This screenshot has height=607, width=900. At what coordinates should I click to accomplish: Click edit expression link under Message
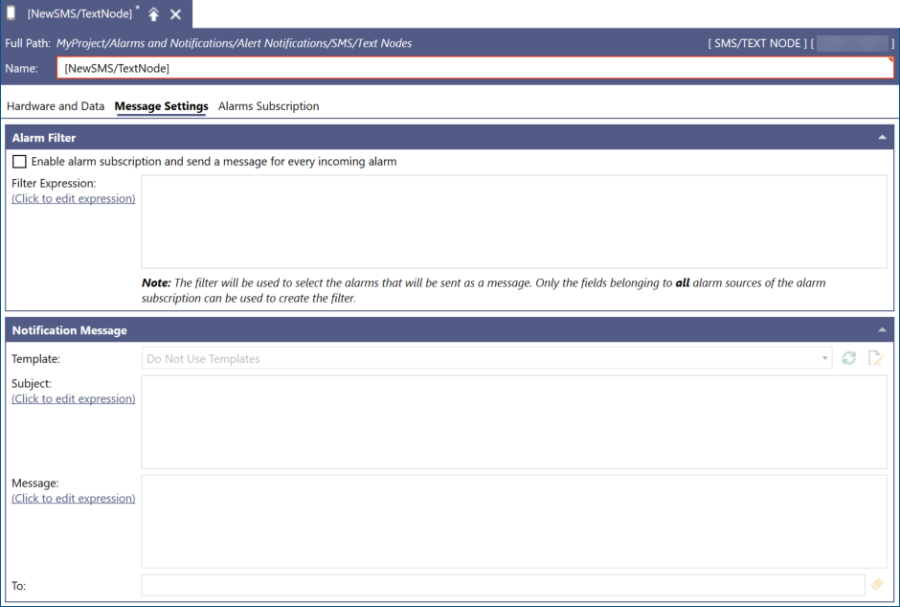(x=73, y=499)
